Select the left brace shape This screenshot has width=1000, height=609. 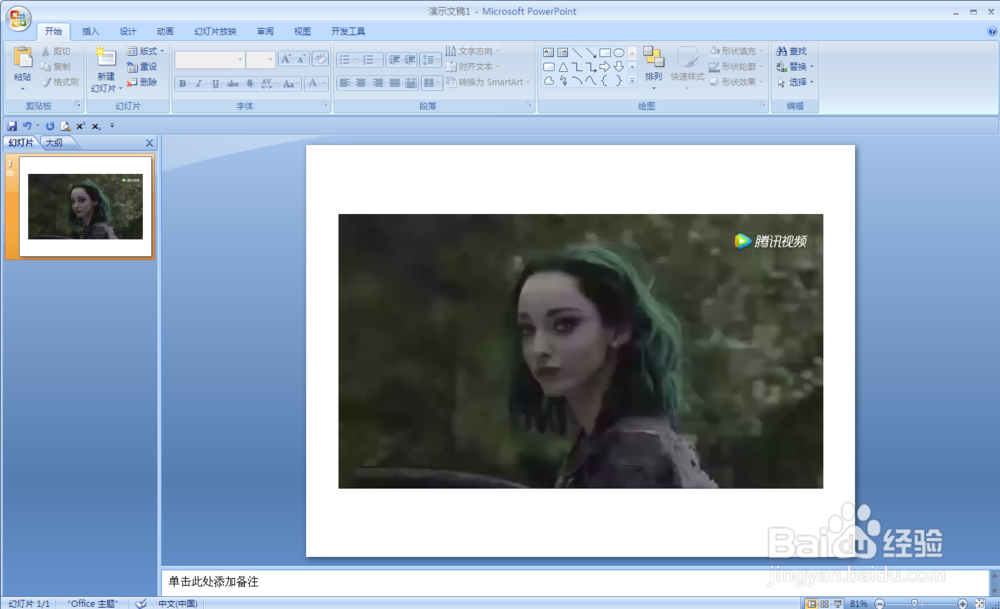point(605,81)
